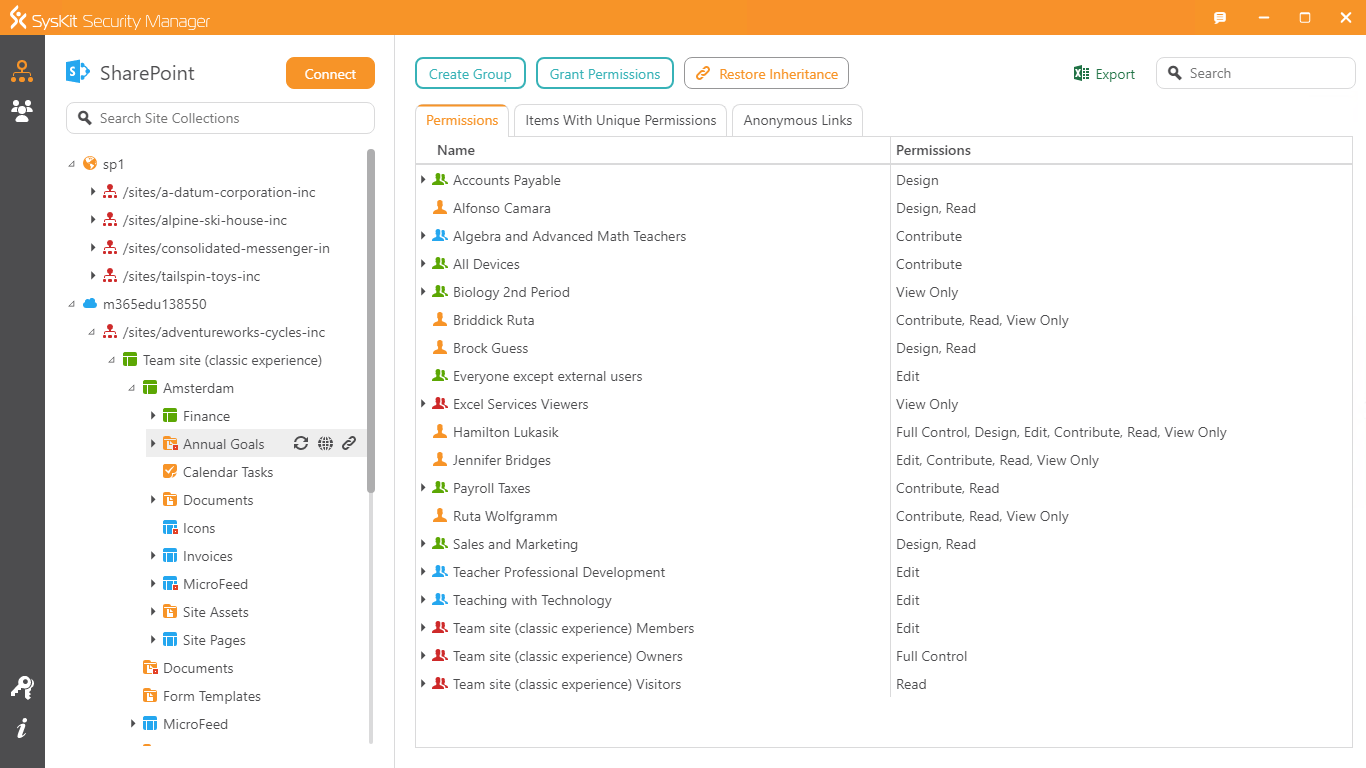The width and height of the screenshot is (1366, 768).
Task: Click the link icon next to Annual Goals
Action: [x=349, y=444]
